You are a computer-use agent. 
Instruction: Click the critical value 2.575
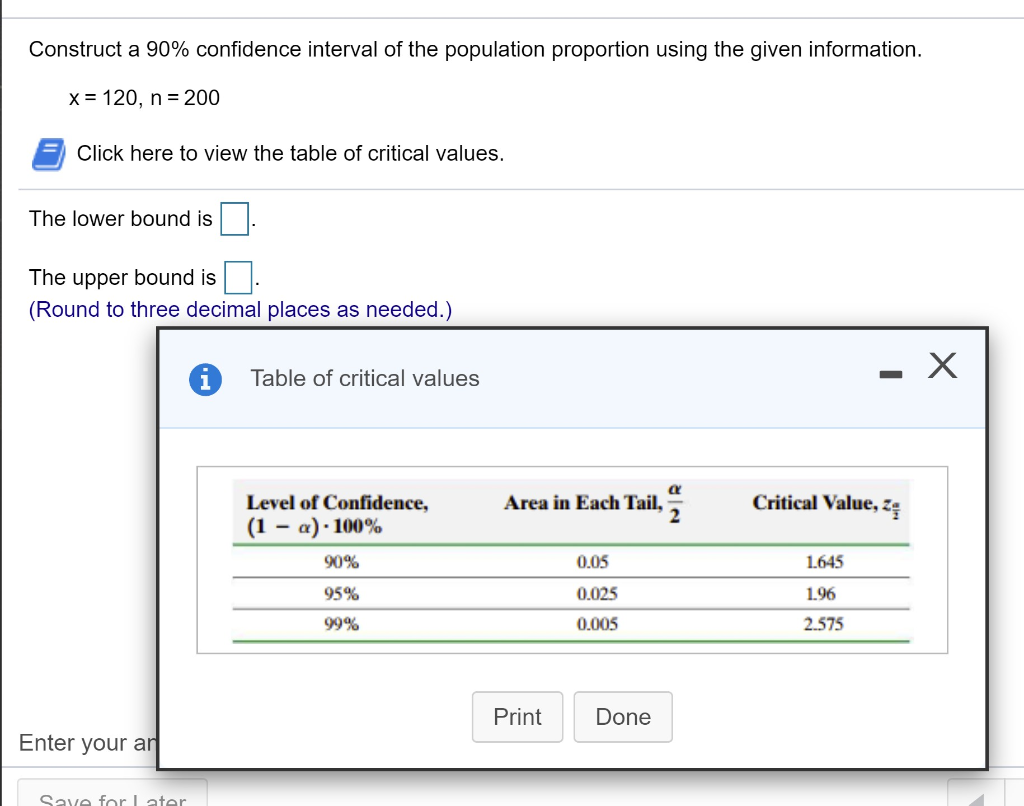coord(824,624)
